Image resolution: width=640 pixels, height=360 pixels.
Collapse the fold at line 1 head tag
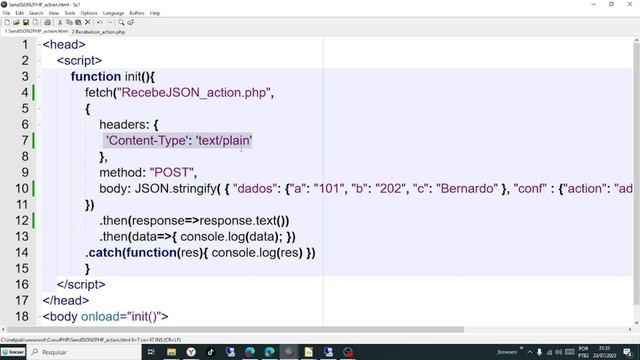click(x=39, y=44)
